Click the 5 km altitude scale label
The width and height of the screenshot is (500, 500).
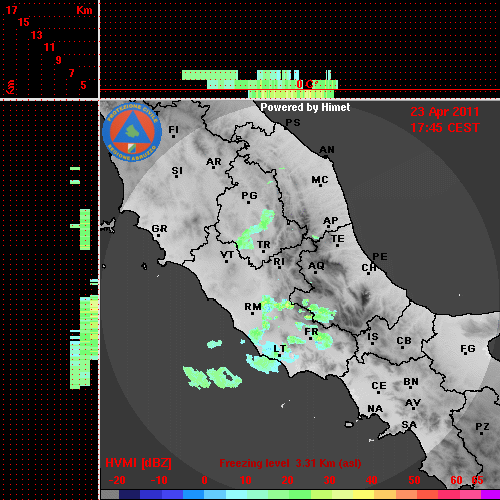click(83, 85)
